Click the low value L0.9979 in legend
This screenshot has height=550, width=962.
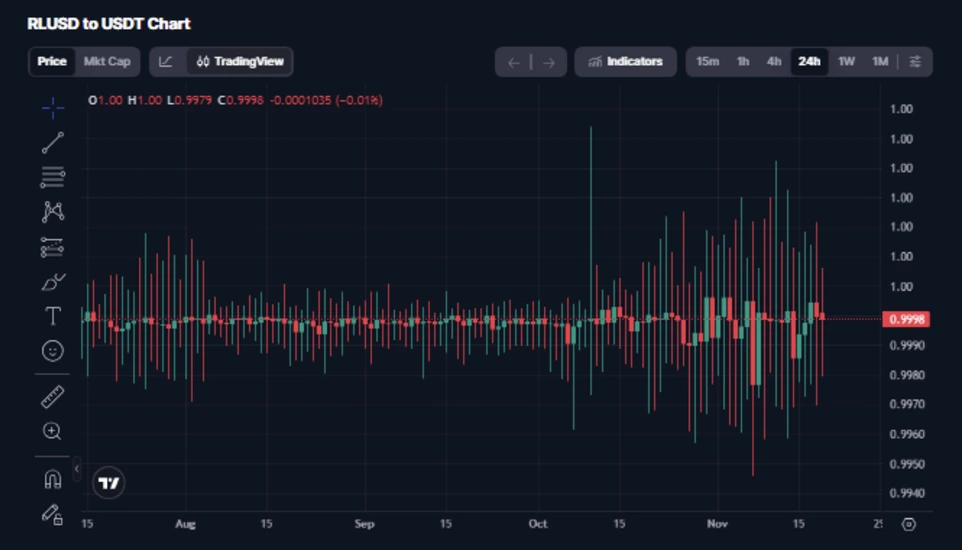pos(190,100)
